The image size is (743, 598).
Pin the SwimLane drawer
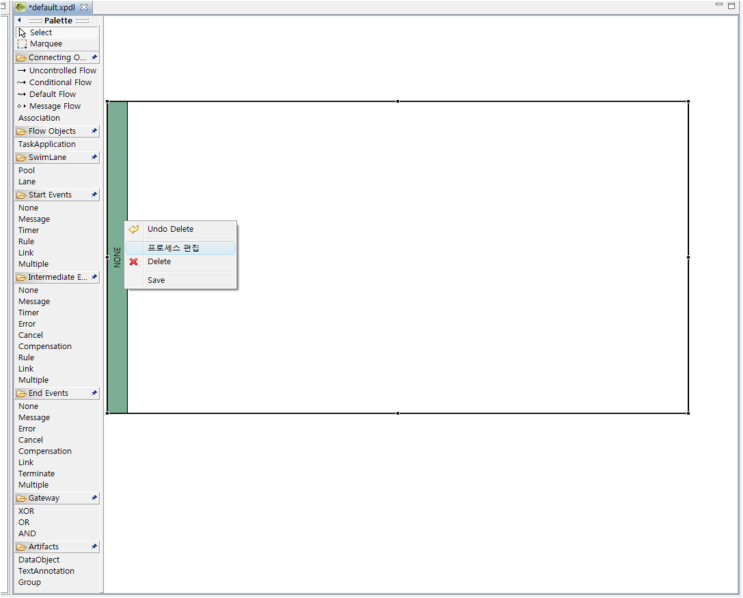(x=94, y=157)
